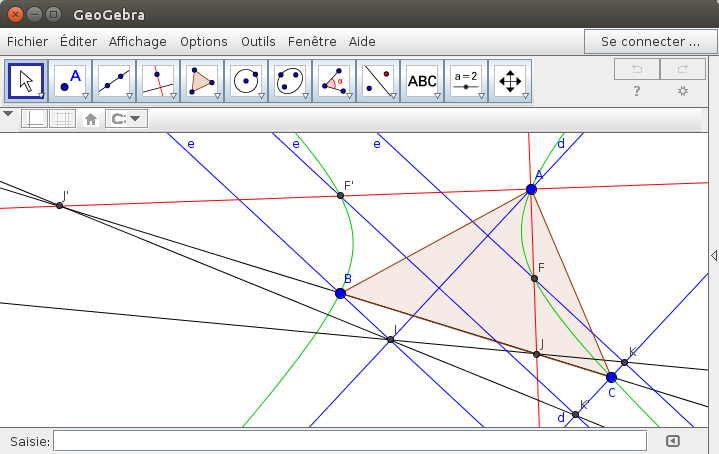719x454 pixels.
Task: Select the Perpendicular line tool
Action: click(158, 80)
